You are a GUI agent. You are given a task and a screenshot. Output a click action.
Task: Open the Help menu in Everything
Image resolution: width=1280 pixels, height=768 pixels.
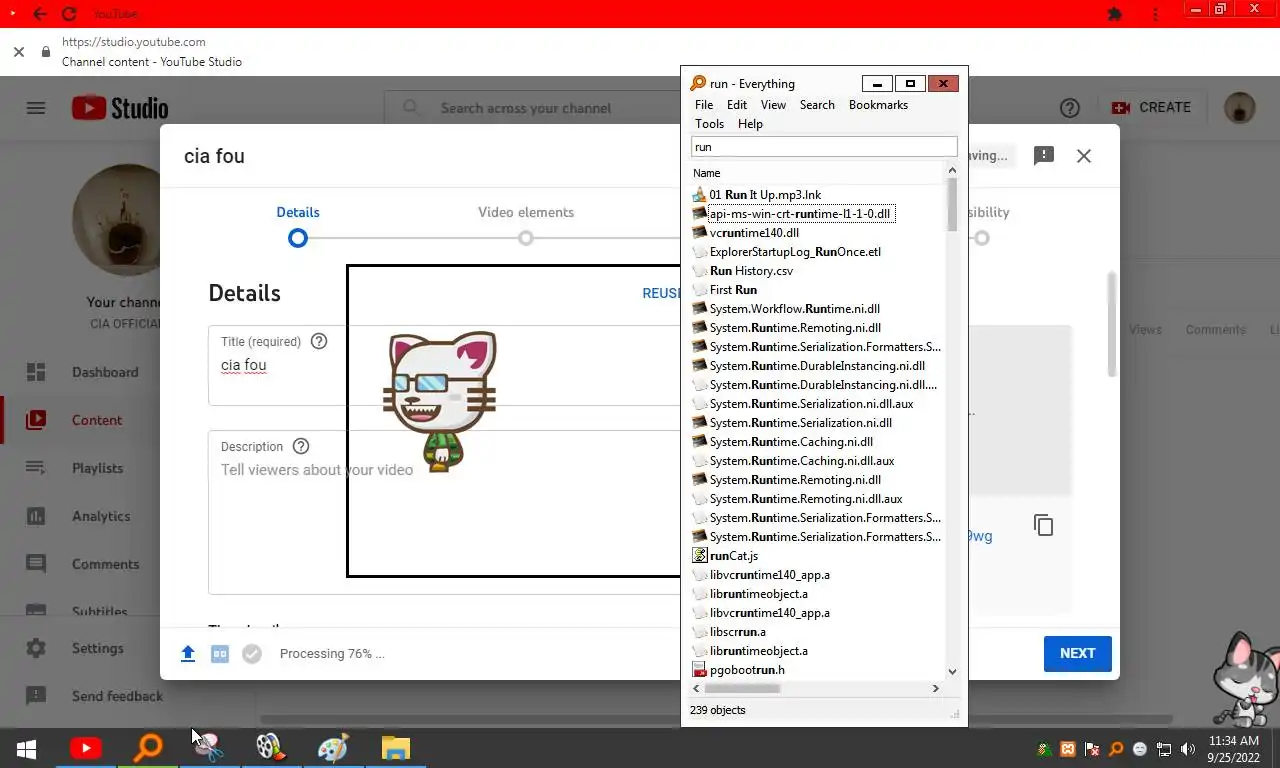(x=750, y=124)
